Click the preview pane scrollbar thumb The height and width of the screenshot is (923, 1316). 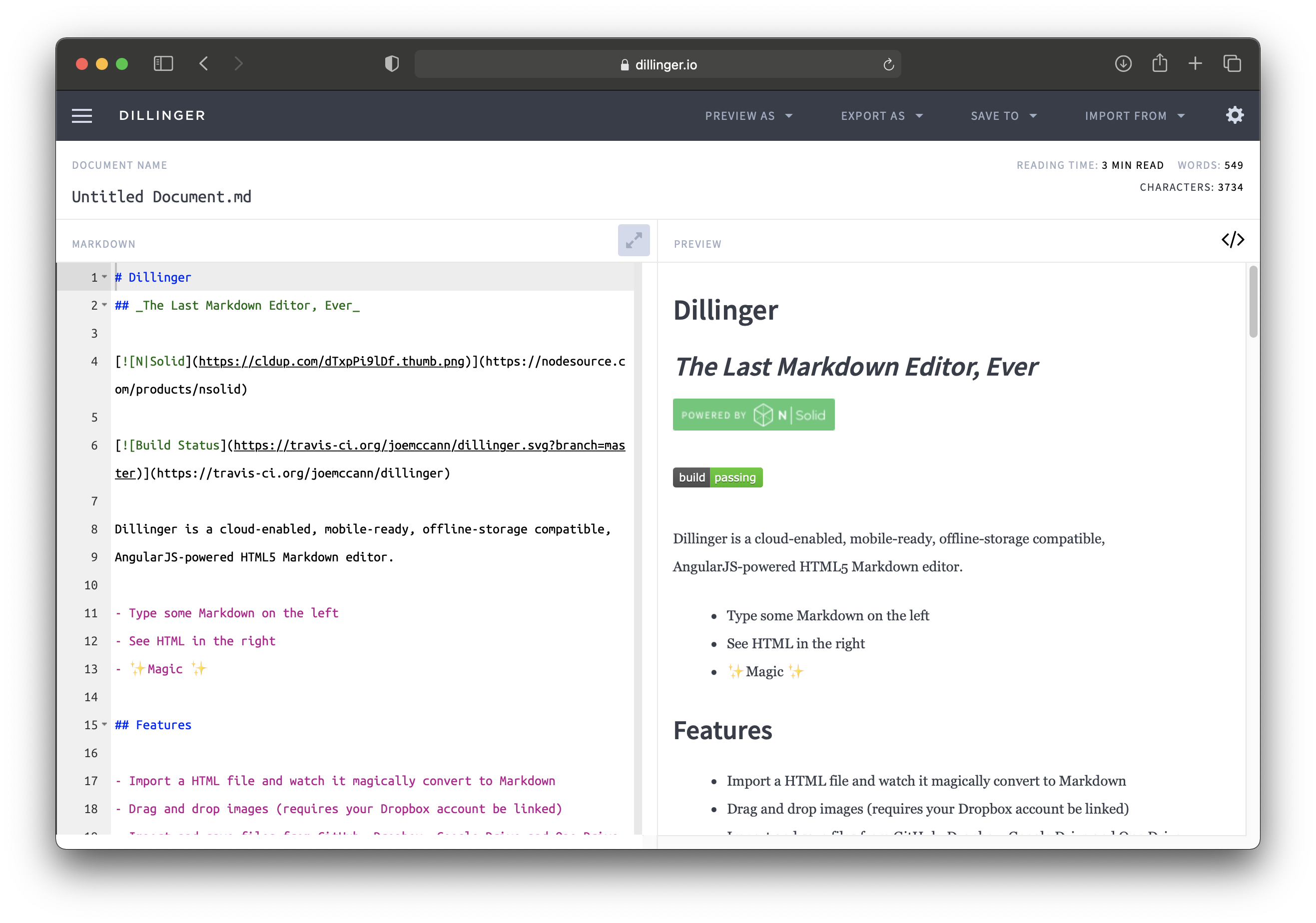1253,302
